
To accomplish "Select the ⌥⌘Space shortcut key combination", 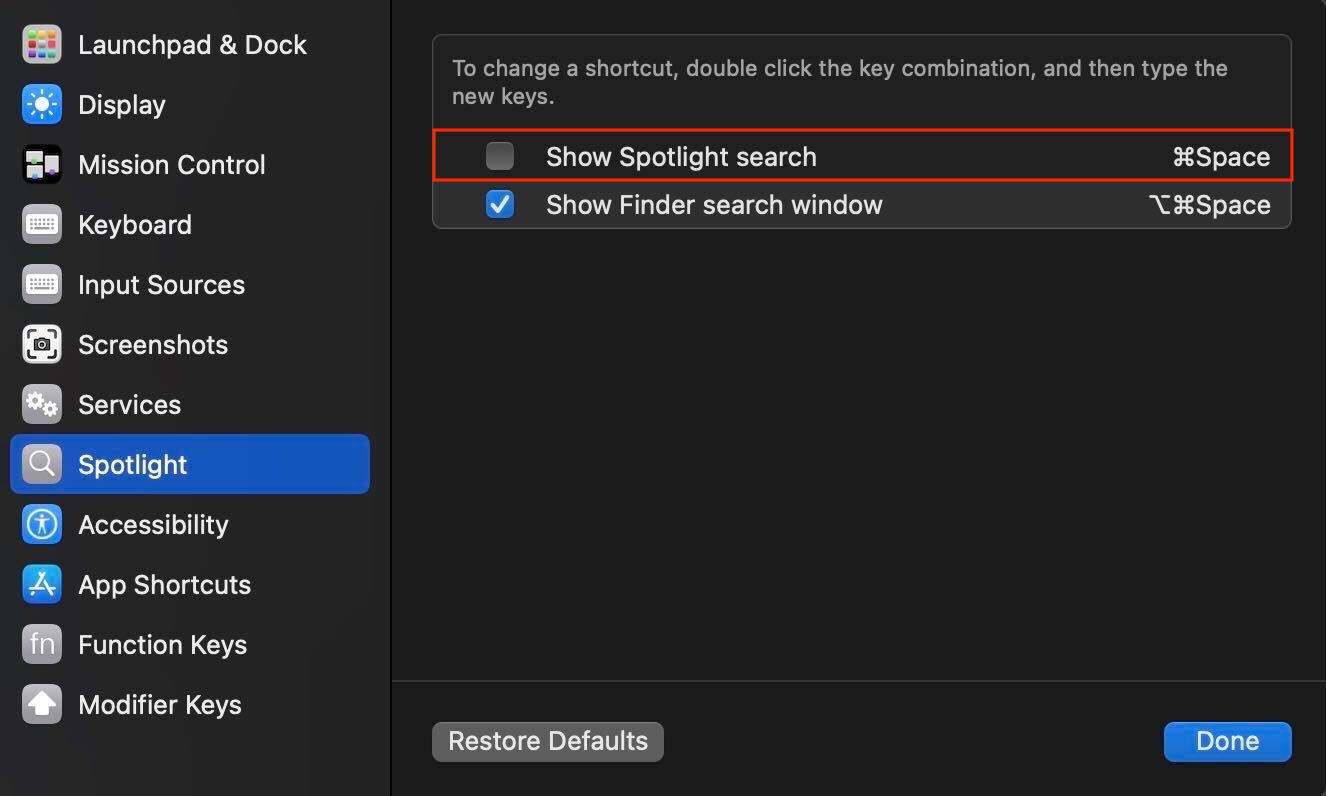I will point(1209,205).
